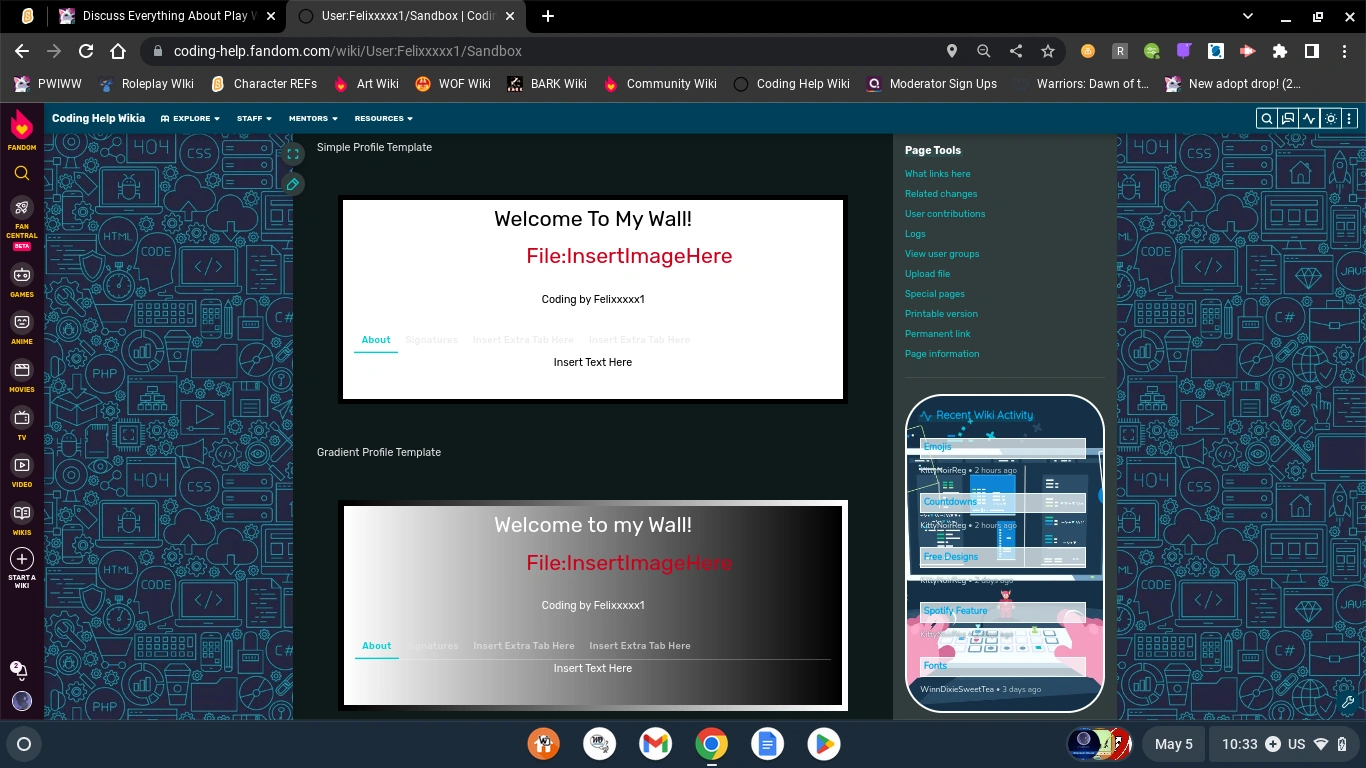Screen dimensions: 1366x768
Task: Click the Free Designs post in Recent Wiki Activity
Action: click(951, 556)
